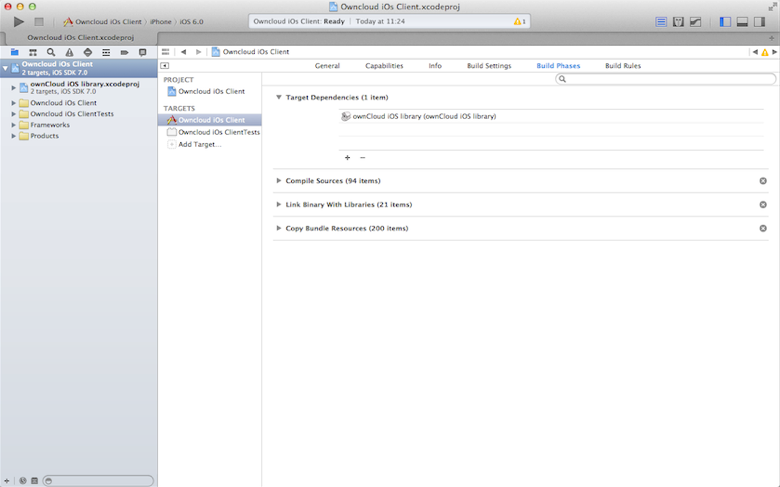Delete the Compile Sources build phase
780x487 pixels.
click(763, 181)
